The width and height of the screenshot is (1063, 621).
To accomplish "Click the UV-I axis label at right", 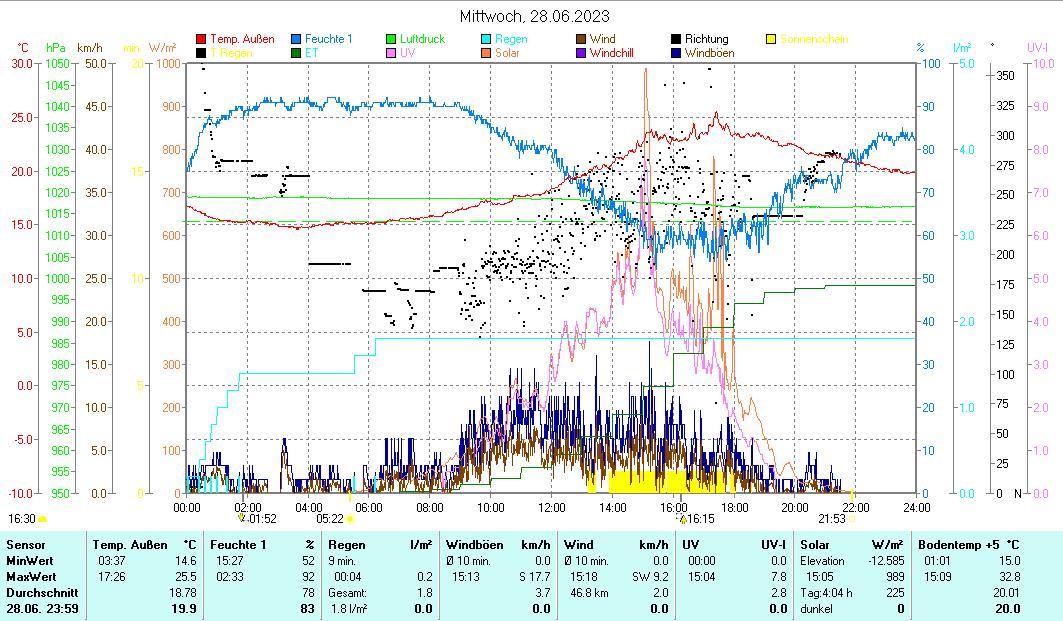I will [1036, 47].
